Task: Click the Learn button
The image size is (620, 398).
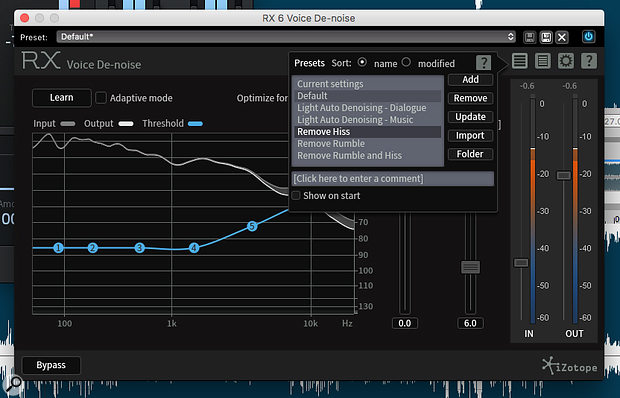Action: 62,98
